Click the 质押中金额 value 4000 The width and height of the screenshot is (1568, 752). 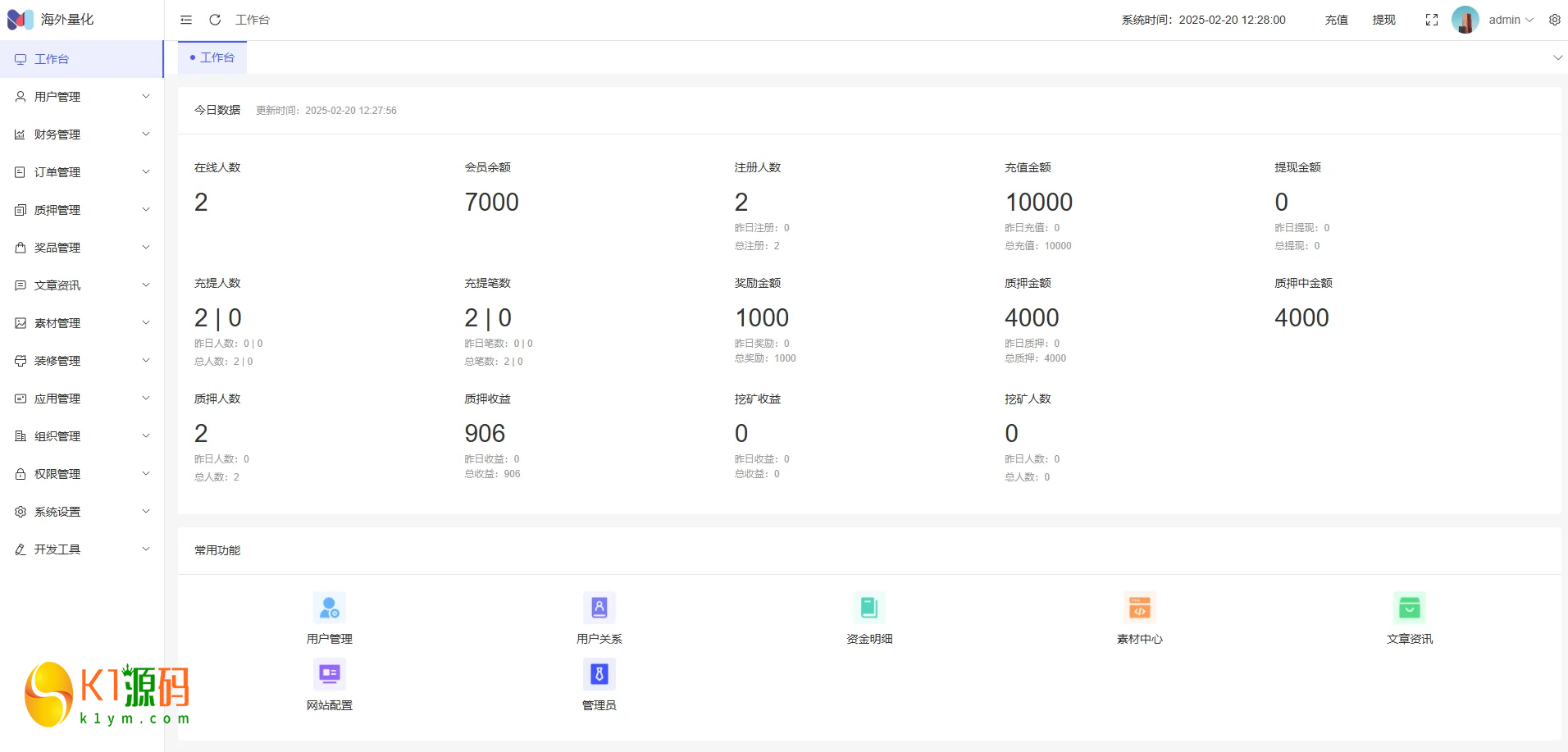point(1301,317)
